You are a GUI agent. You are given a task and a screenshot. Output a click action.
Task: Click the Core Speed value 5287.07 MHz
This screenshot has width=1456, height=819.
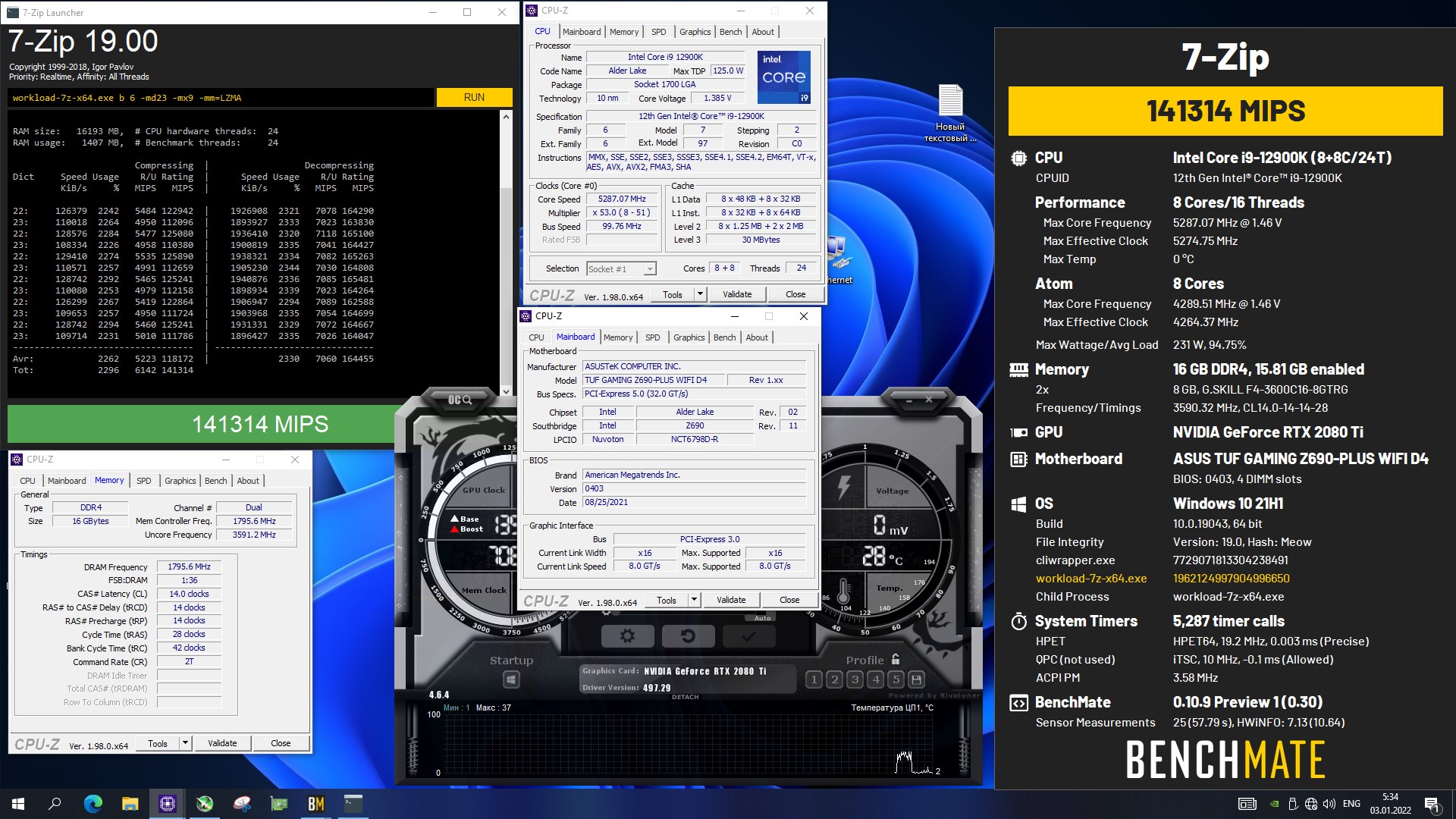(622, 199)
